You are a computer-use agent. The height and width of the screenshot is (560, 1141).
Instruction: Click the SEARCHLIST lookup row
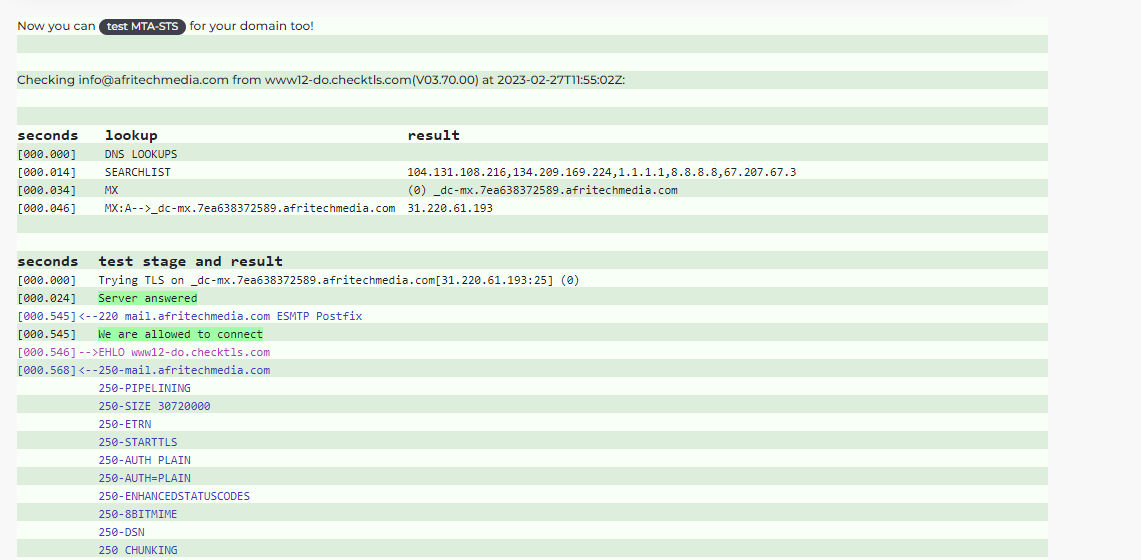point(533,172)
